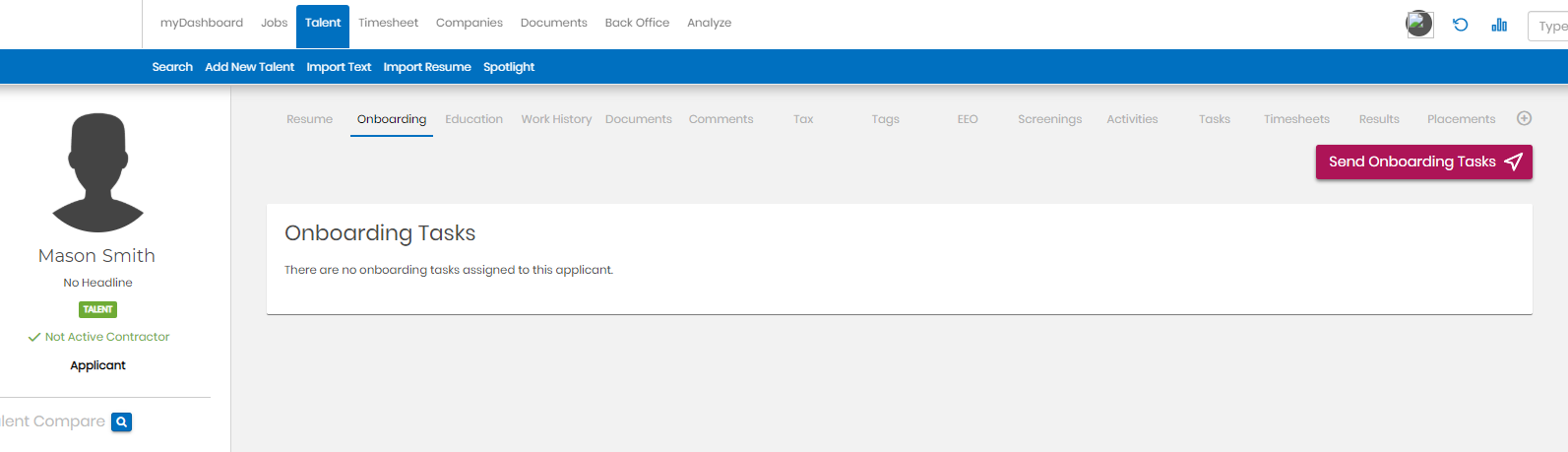The width and height of the screenshot is (1568, 452).
Task: Click Add New Talent
Action: pos(249,67)
